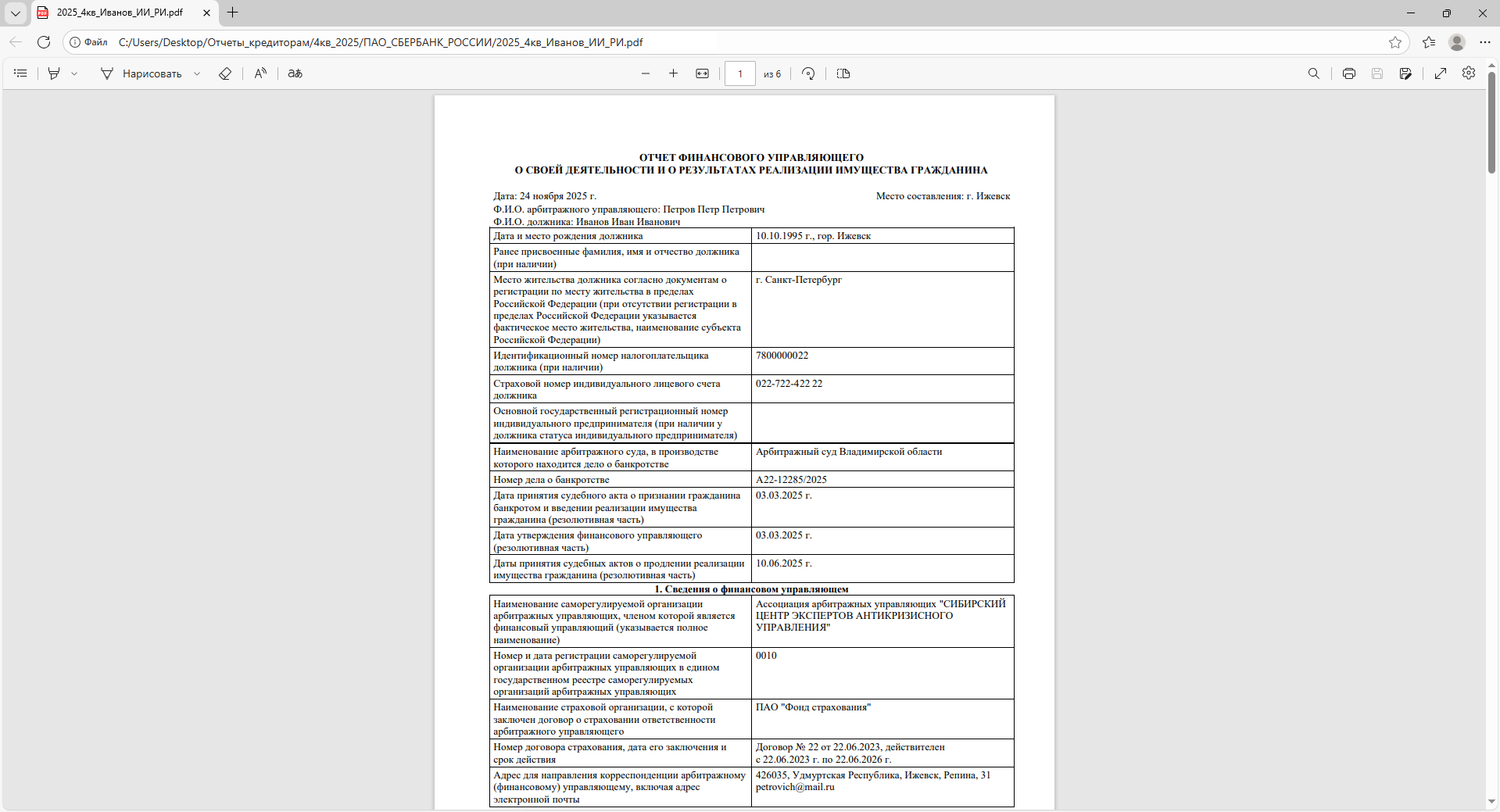This screenshot has width=1500, height=812.
Task: Start the read aloud feature
Action: (x=260, y=73)
